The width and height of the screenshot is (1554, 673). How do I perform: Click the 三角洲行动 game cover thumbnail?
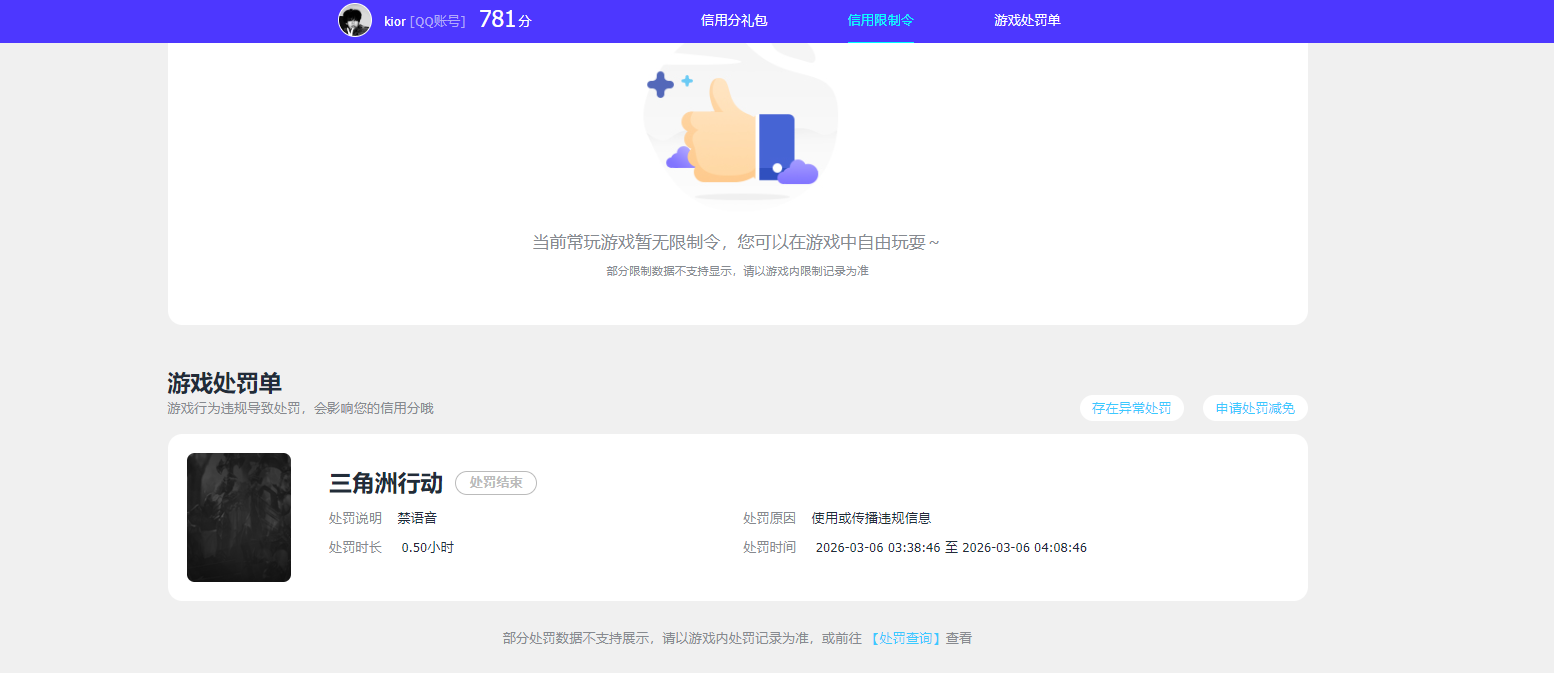[x=239, y=517]
